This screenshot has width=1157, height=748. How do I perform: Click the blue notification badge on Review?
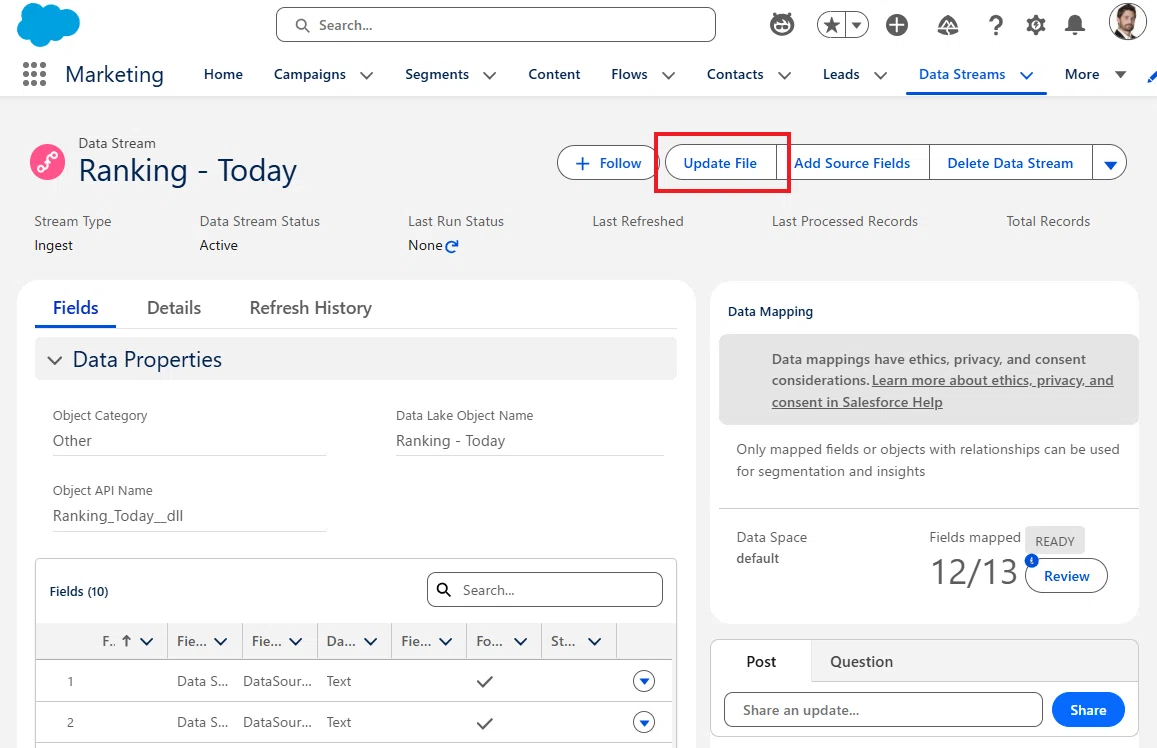click(1032, 561)
